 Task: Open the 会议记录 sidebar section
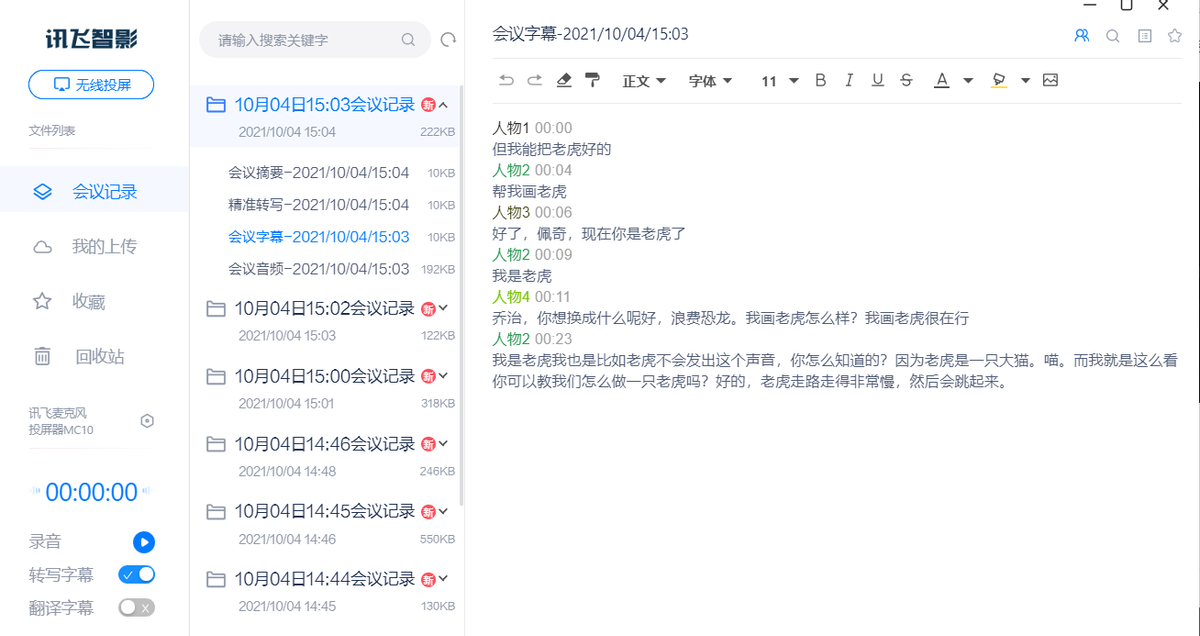[x=94, y=192]
